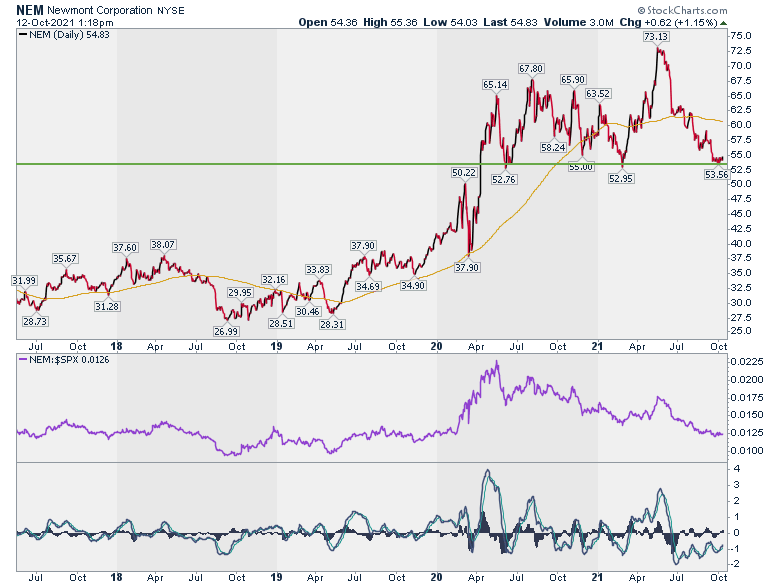Viewport: 780px width, 586px height.
Task: Click the 37.90 low label near April 2020
Action: [x=467, y=267]
